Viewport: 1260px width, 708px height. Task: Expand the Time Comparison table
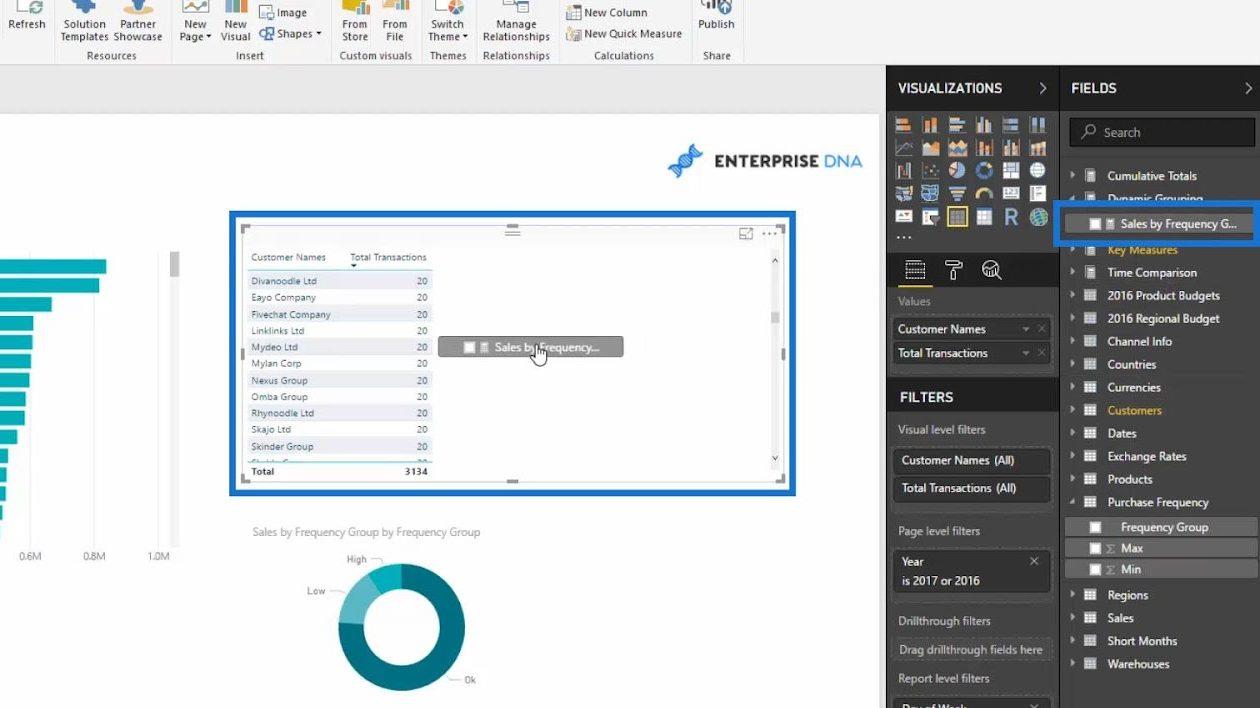pyautogui.click(x=1073, y=272)
